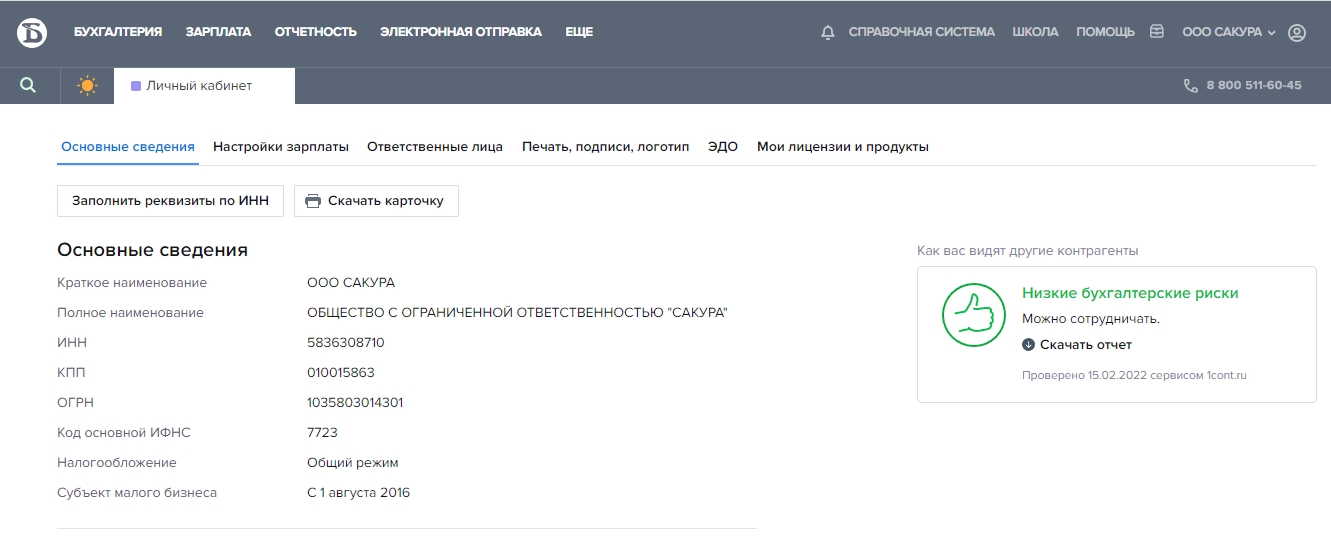This screenshot has height=546, width=1331.
Task: Expand the ООО САКУРА organization dropdown
Action: [x=1229, y=32]
